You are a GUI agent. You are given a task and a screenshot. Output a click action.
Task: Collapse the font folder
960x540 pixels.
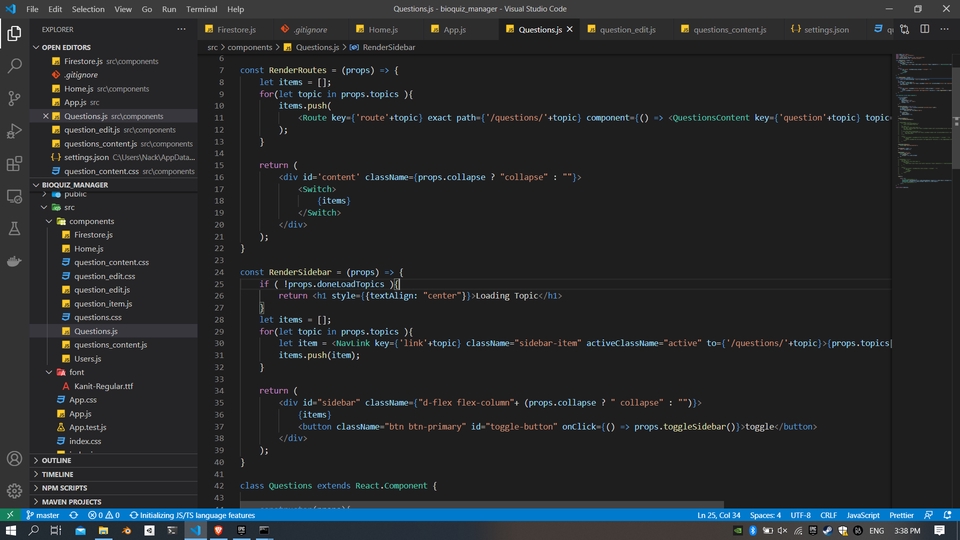[49, 372]
